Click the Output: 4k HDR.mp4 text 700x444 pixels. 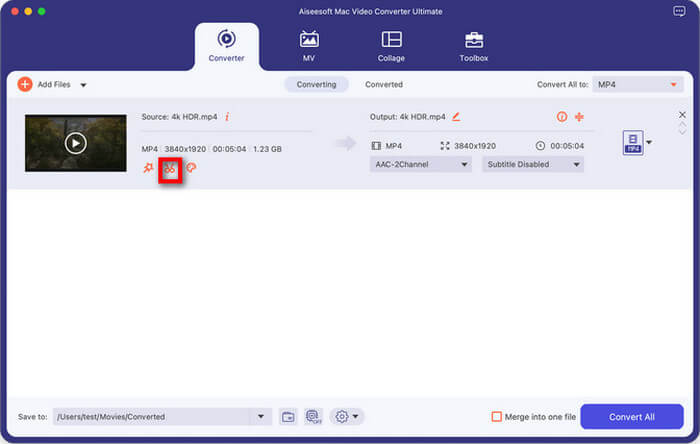coord(408,117)
